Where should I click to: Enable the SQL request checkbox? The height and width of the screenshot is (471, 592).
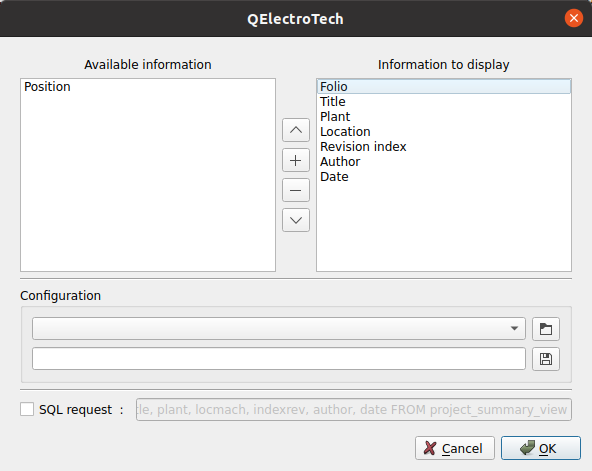click(x=27, y=409)
